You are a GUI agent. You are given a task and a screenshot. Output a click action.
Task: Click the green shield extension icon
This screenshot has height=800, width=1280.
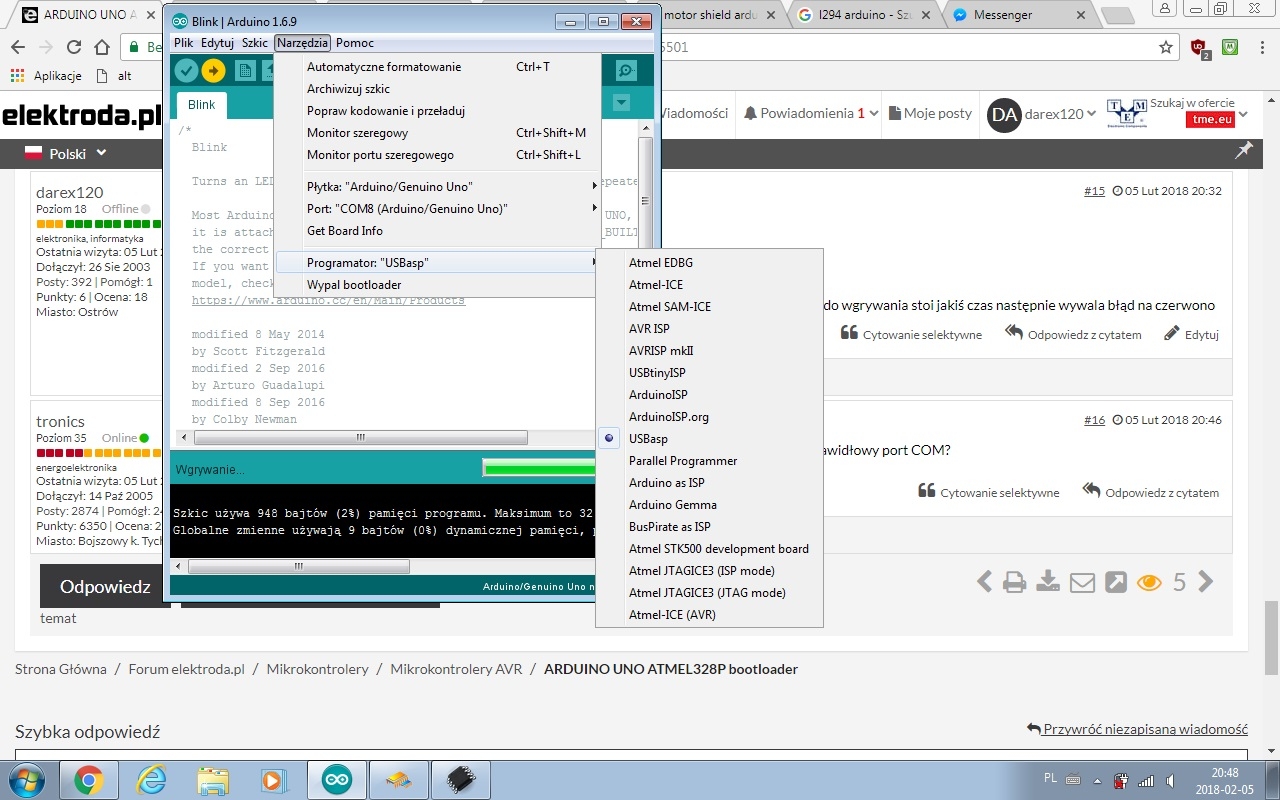pyautogui.click(x=1231, y=47)
